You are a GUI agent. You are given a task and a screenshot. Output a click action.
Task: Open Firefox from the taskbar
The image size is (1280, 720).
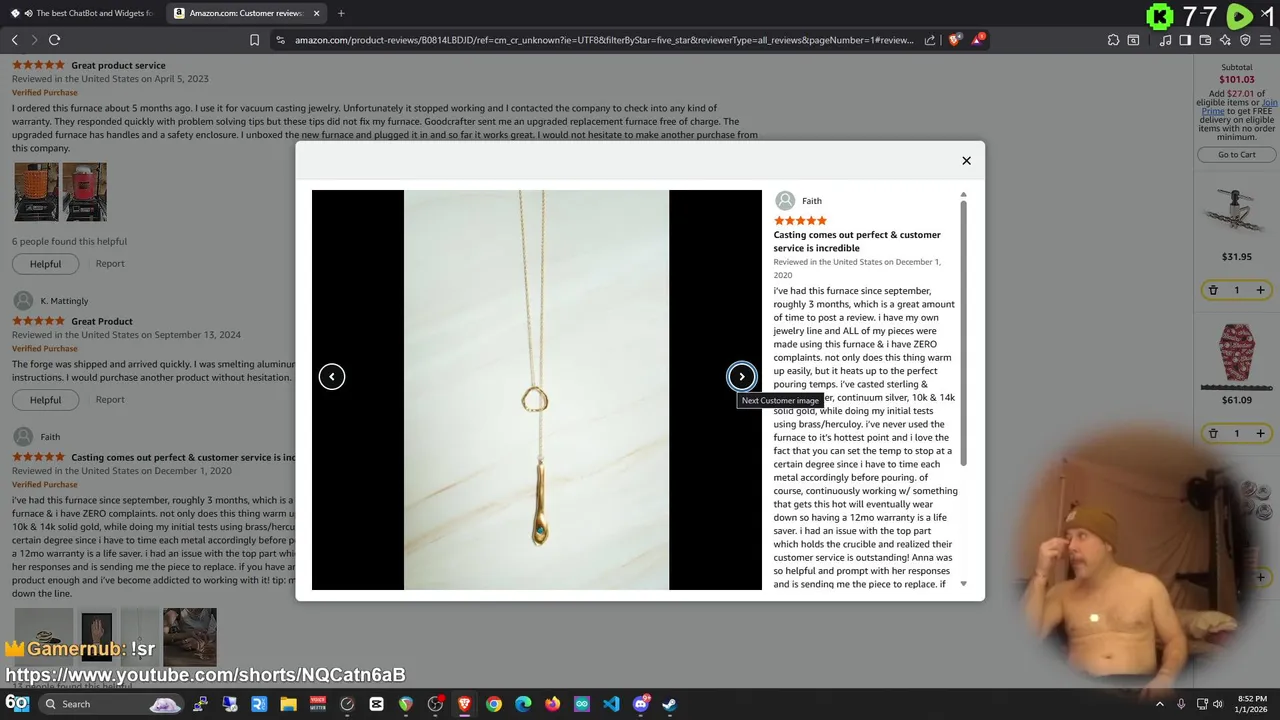point(552,704)
